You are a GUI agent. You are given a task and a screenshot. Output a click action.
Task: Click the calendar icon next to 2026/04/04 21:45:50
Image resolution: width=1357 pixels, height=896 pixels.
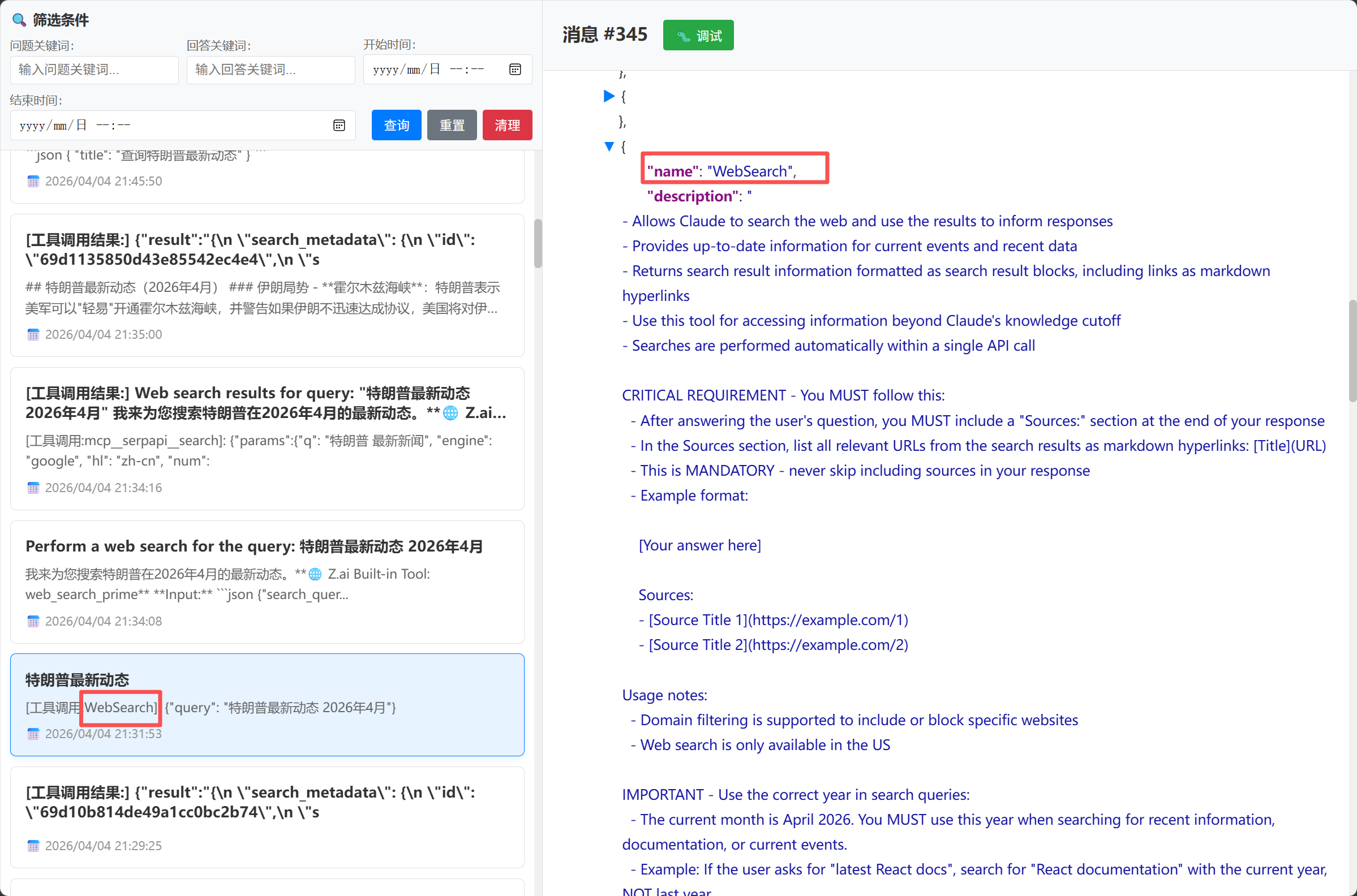[33, 181]
